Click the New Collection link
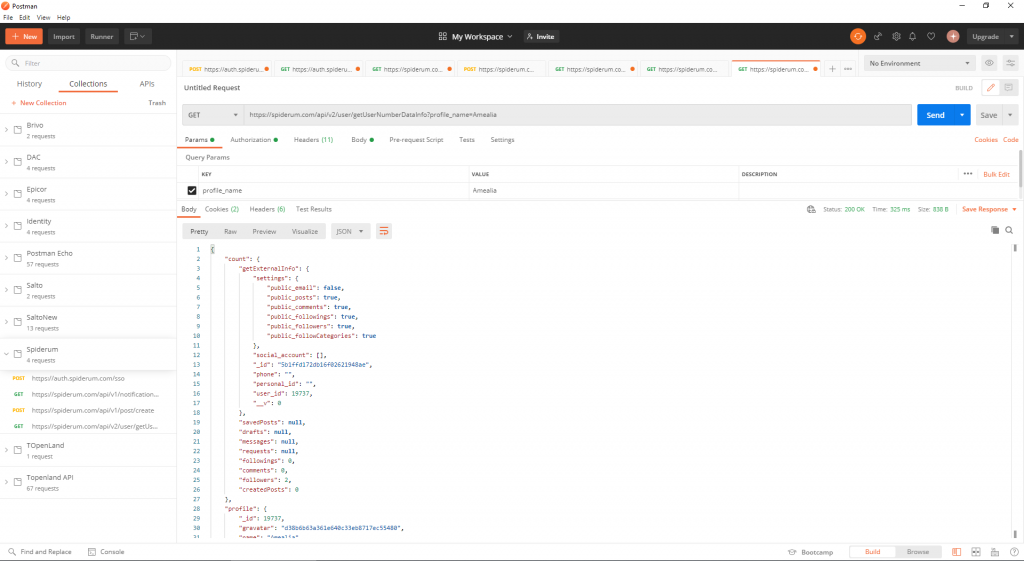The image size is (1024, 561). pyautogui.click(x=39, y=103)
